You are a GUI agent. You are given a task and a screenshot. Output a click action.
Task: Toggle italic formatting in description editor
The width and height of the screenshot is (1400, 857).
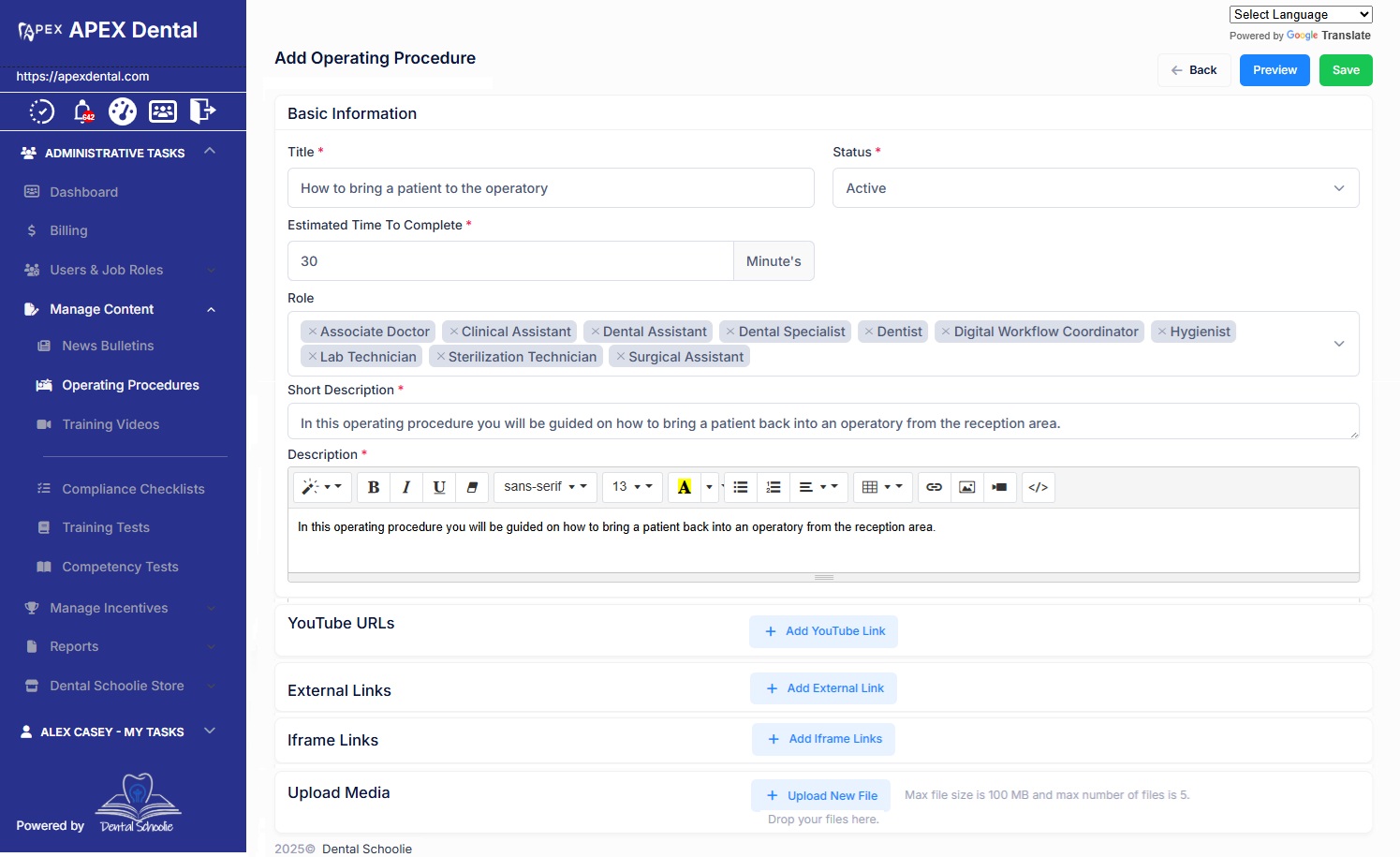[406, 487]
